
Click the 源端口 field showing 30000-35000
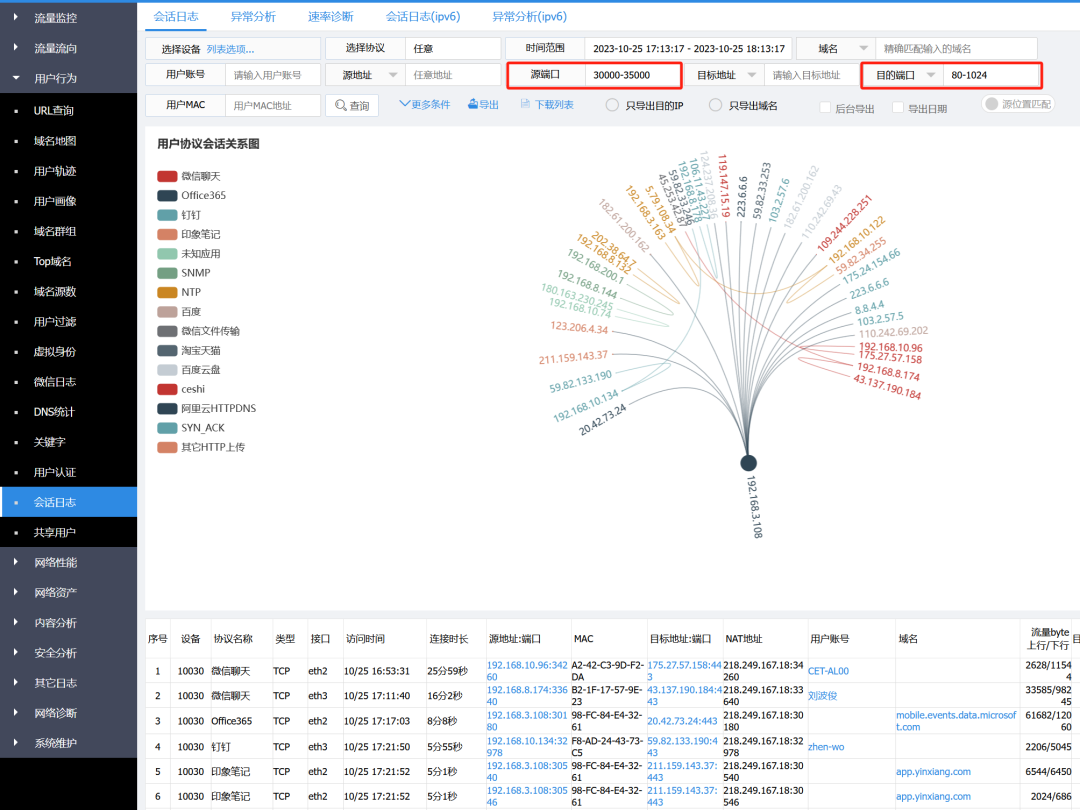click(x=633, y=75)
